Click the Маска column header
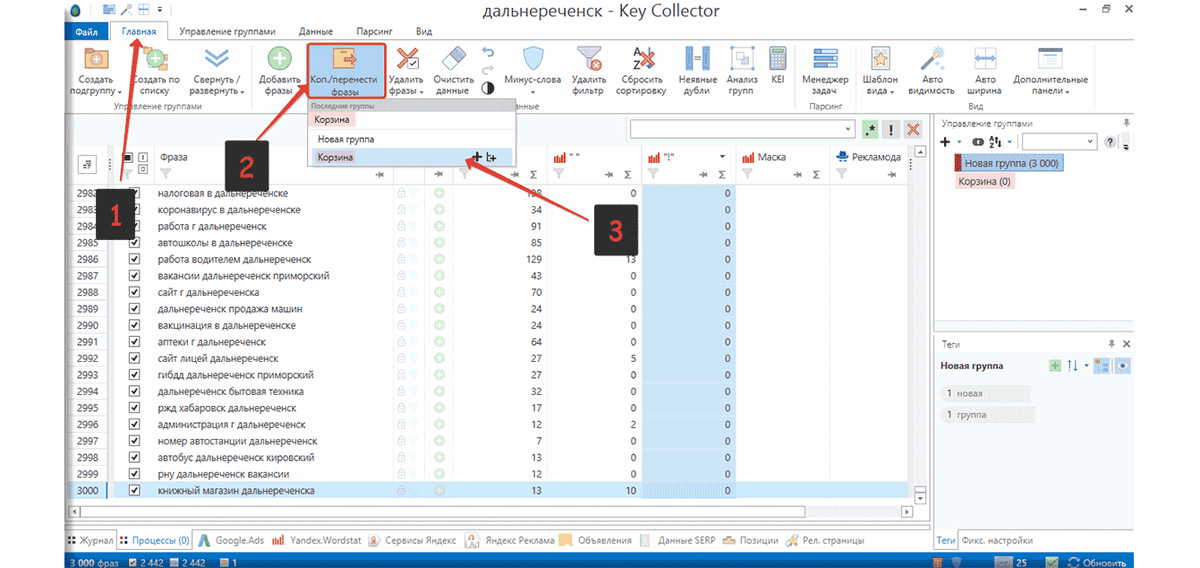Screen dimensions: 1200x568 [771, 157]
